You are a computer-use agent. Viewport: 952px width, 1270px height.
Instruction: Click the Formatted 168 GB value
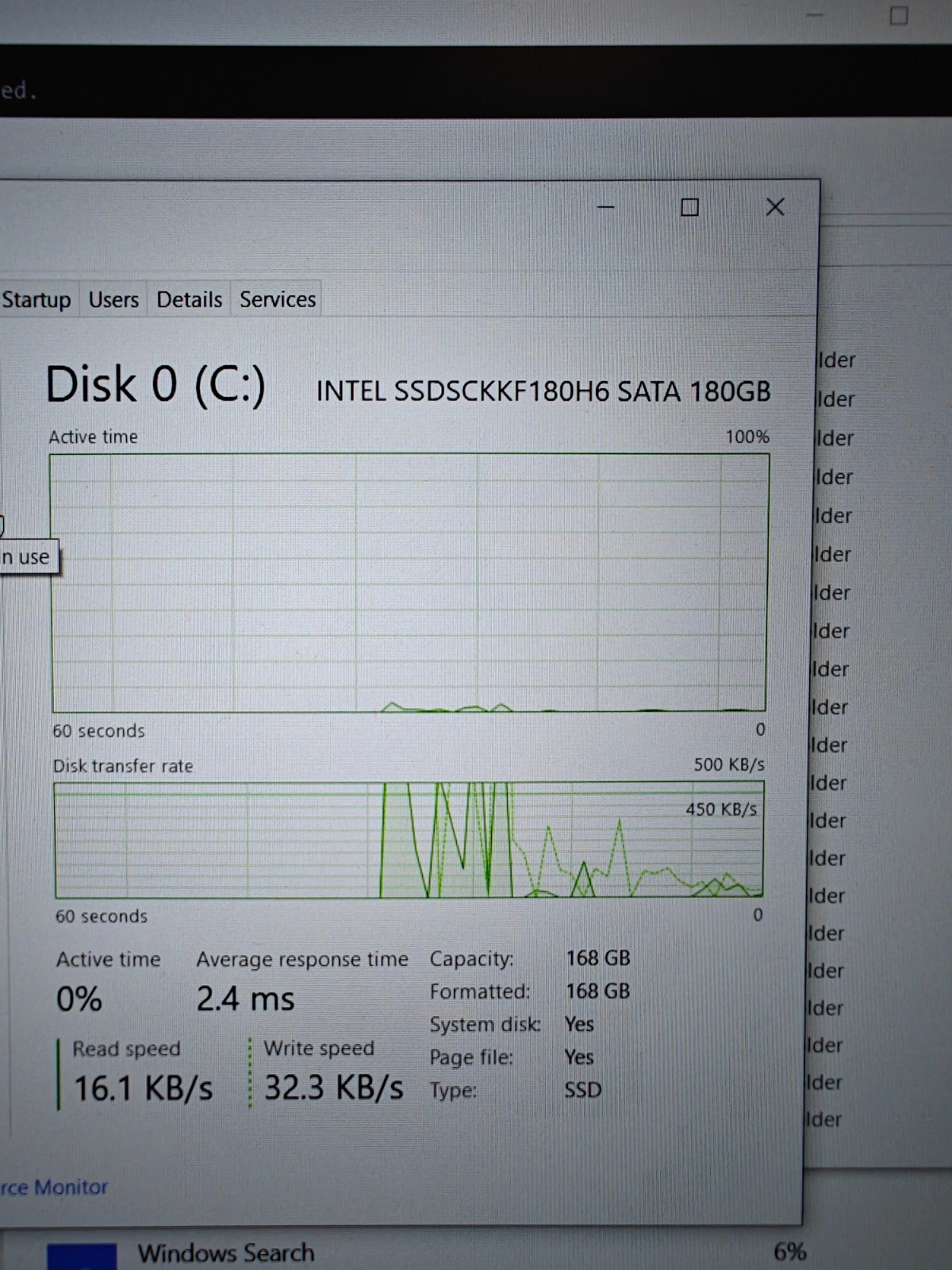click(x=598, y=991)
